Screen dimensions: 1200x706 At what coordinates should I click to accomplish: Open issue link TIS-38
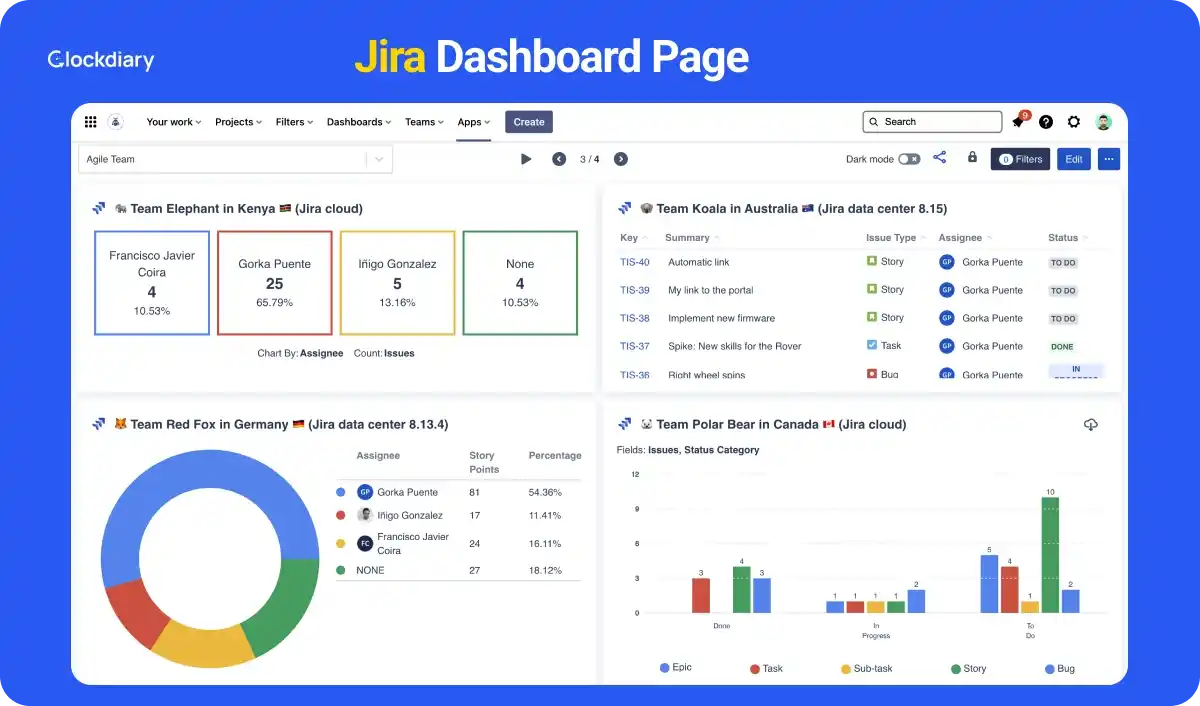(635, 318)
